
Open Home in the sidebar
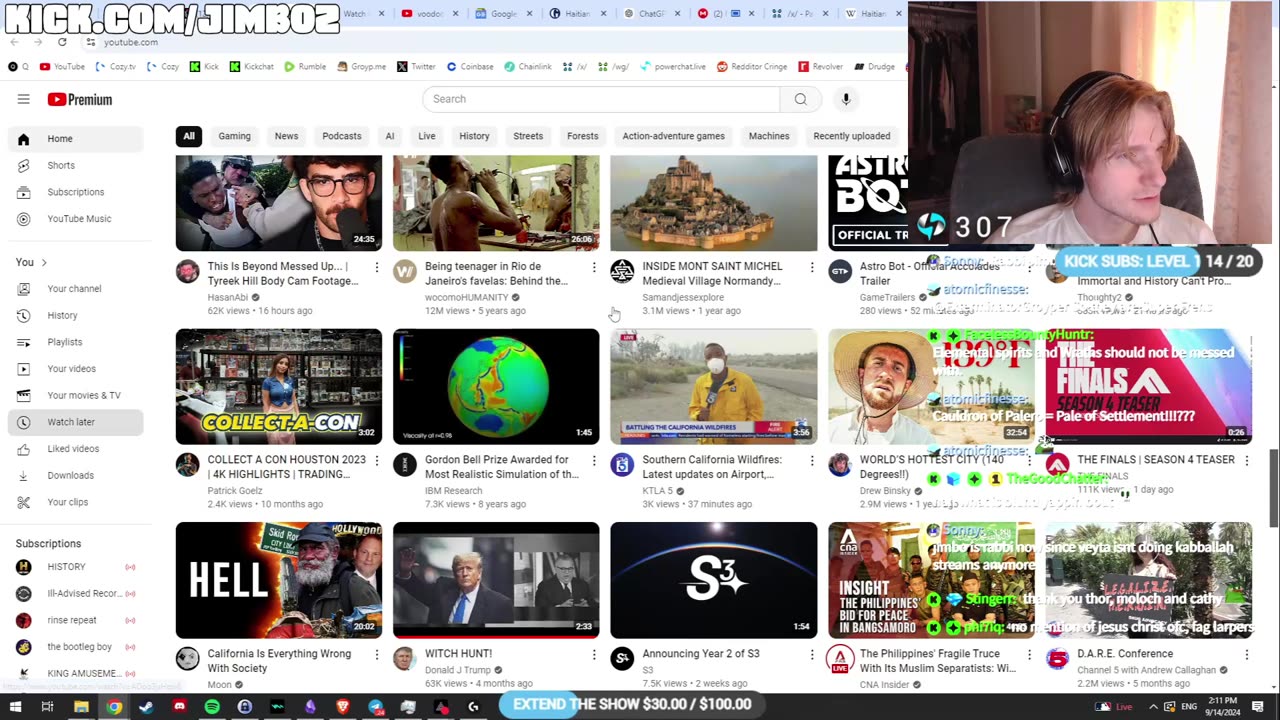pyautogui.click(x=75, y=139)
